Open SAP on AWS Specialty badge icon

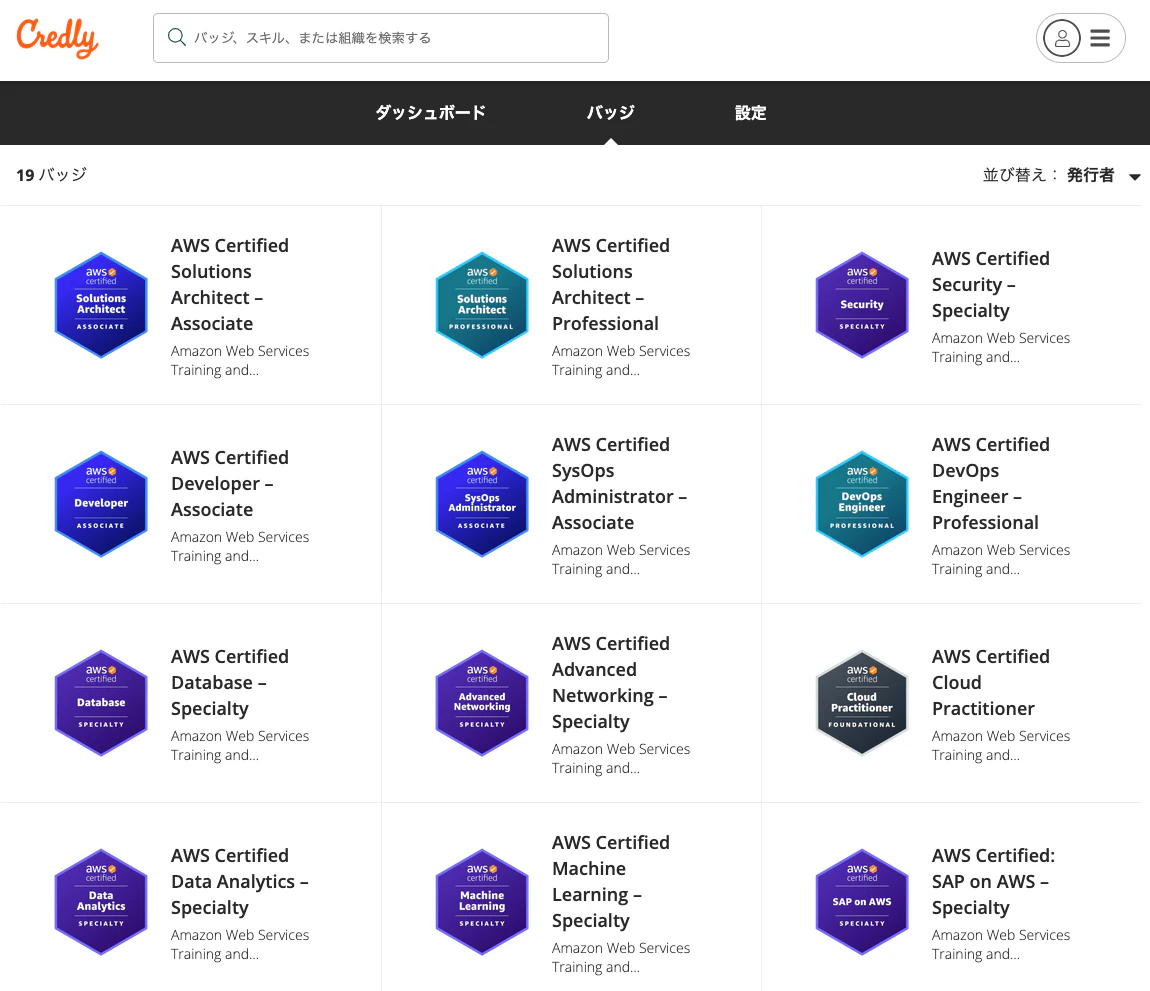pos(862,902)
